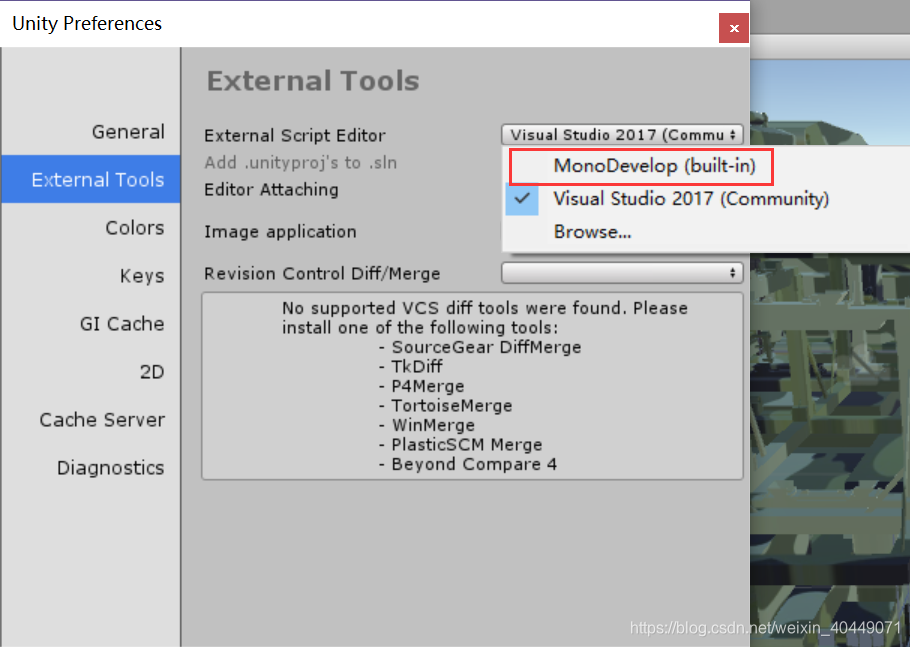The image size is (910, 647).
Task: Click the Editor Attaching label
Action: point(271,190)
